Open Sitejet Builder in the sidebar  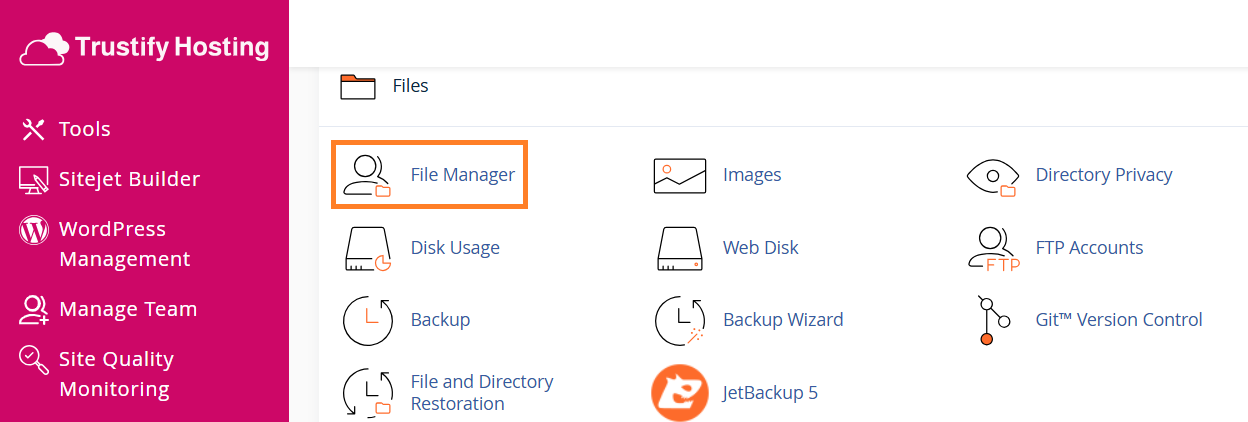[129, 179]
